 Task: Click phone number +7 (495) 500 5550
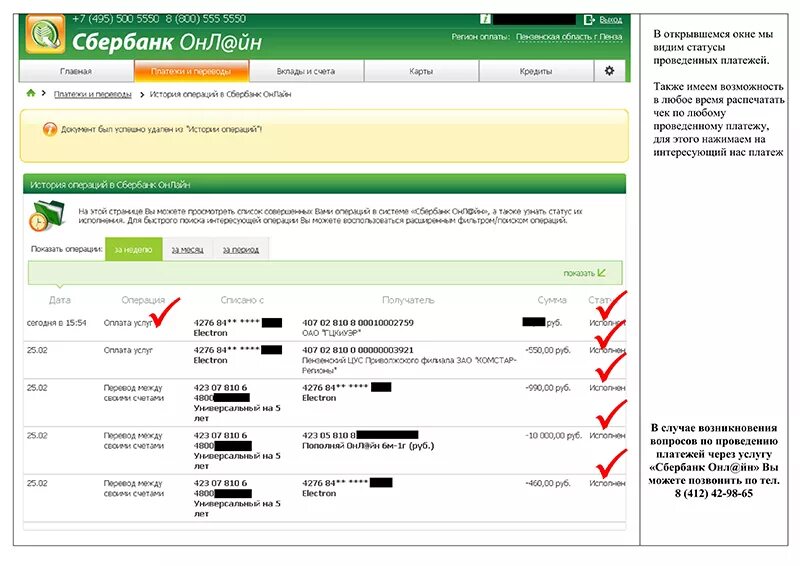tap(115, 19)
